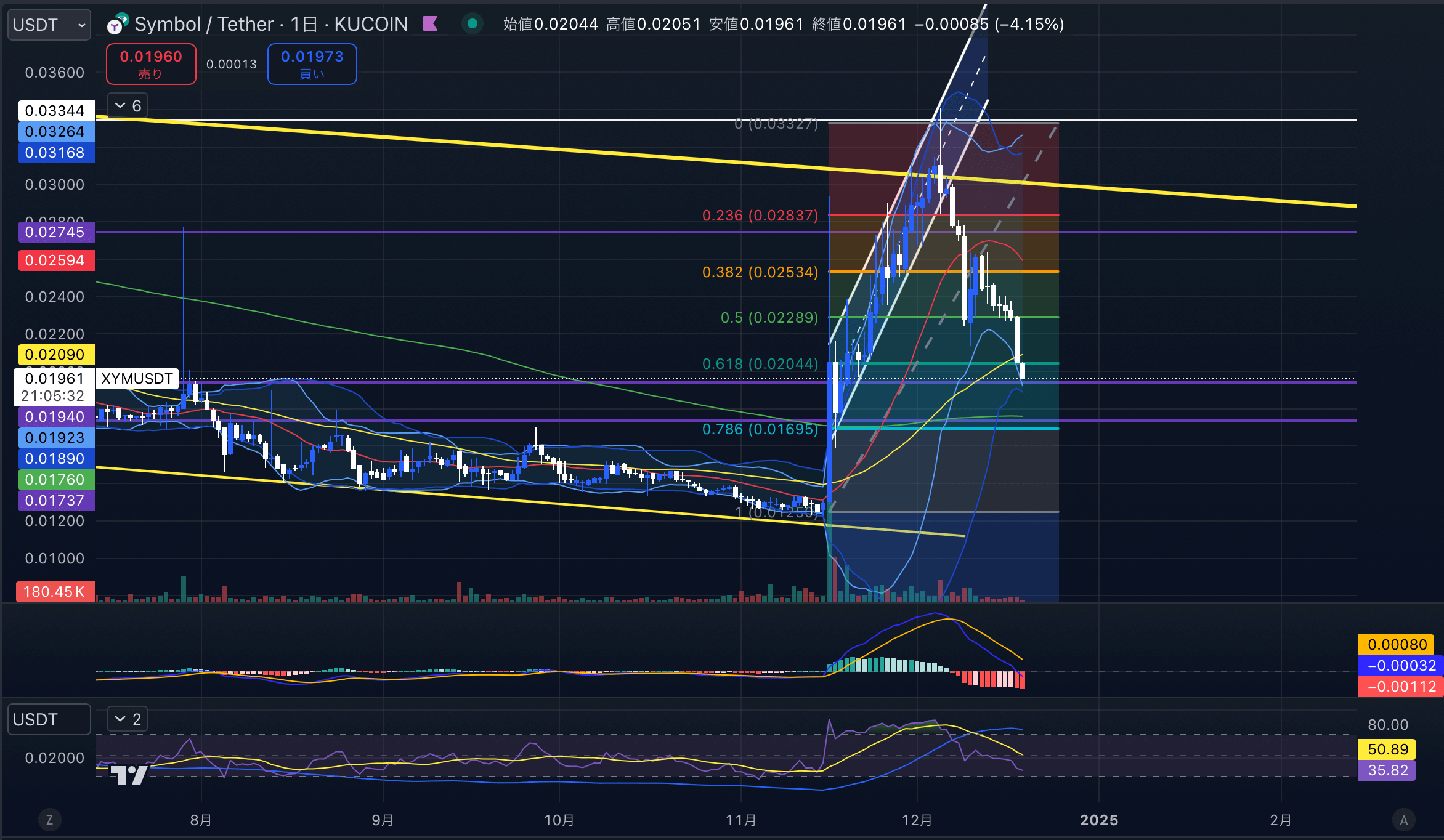This screenshot has width=1444, height=840.
Task: Click the XYMUSDT symbol tag
Action: (x=137, y=379)
